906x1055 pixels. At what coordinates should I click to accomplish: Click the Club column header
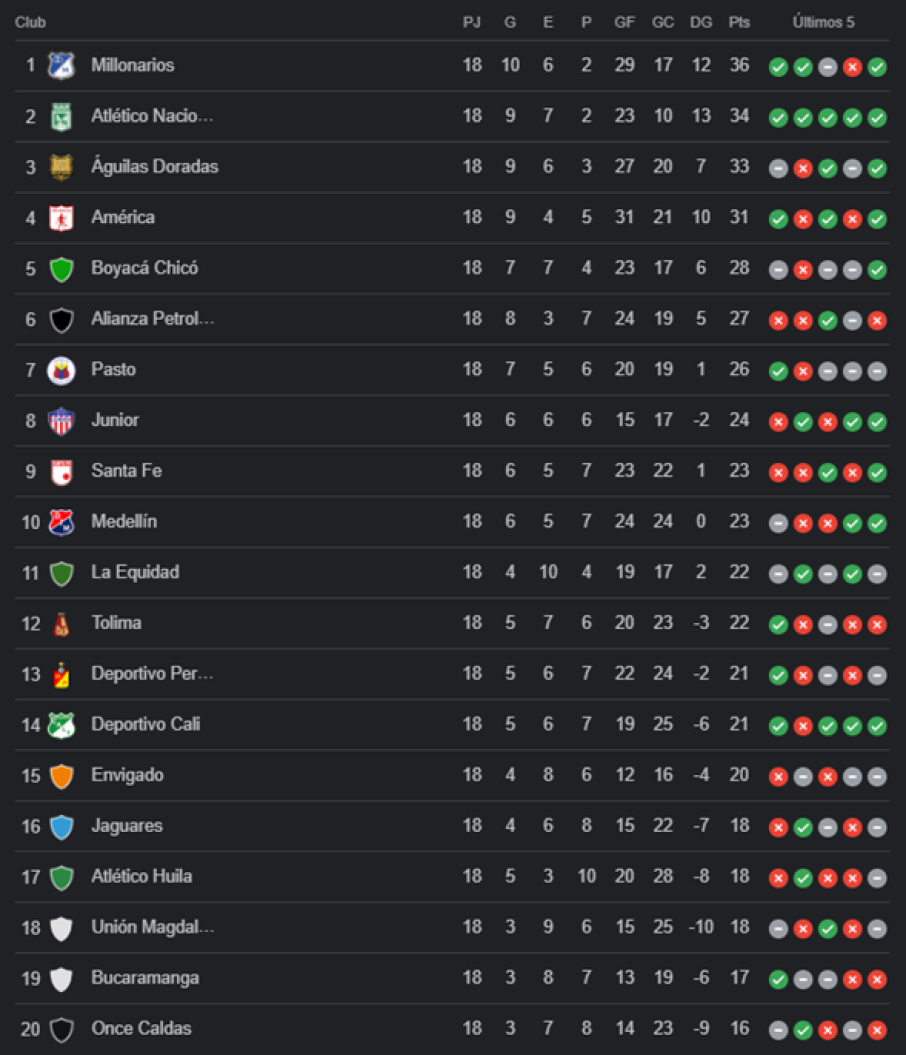coord(30,22)
